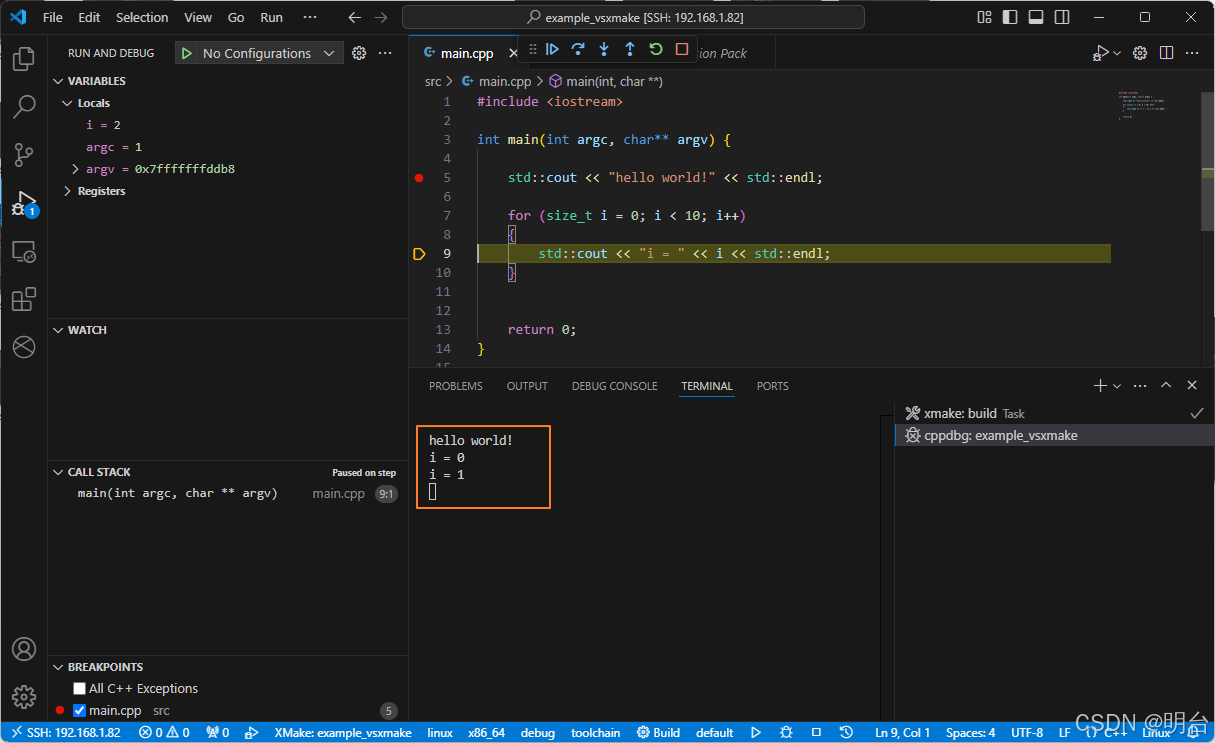Click the debug Step Over button
The width and height of the screenshot is (1215, 743).
578,49
